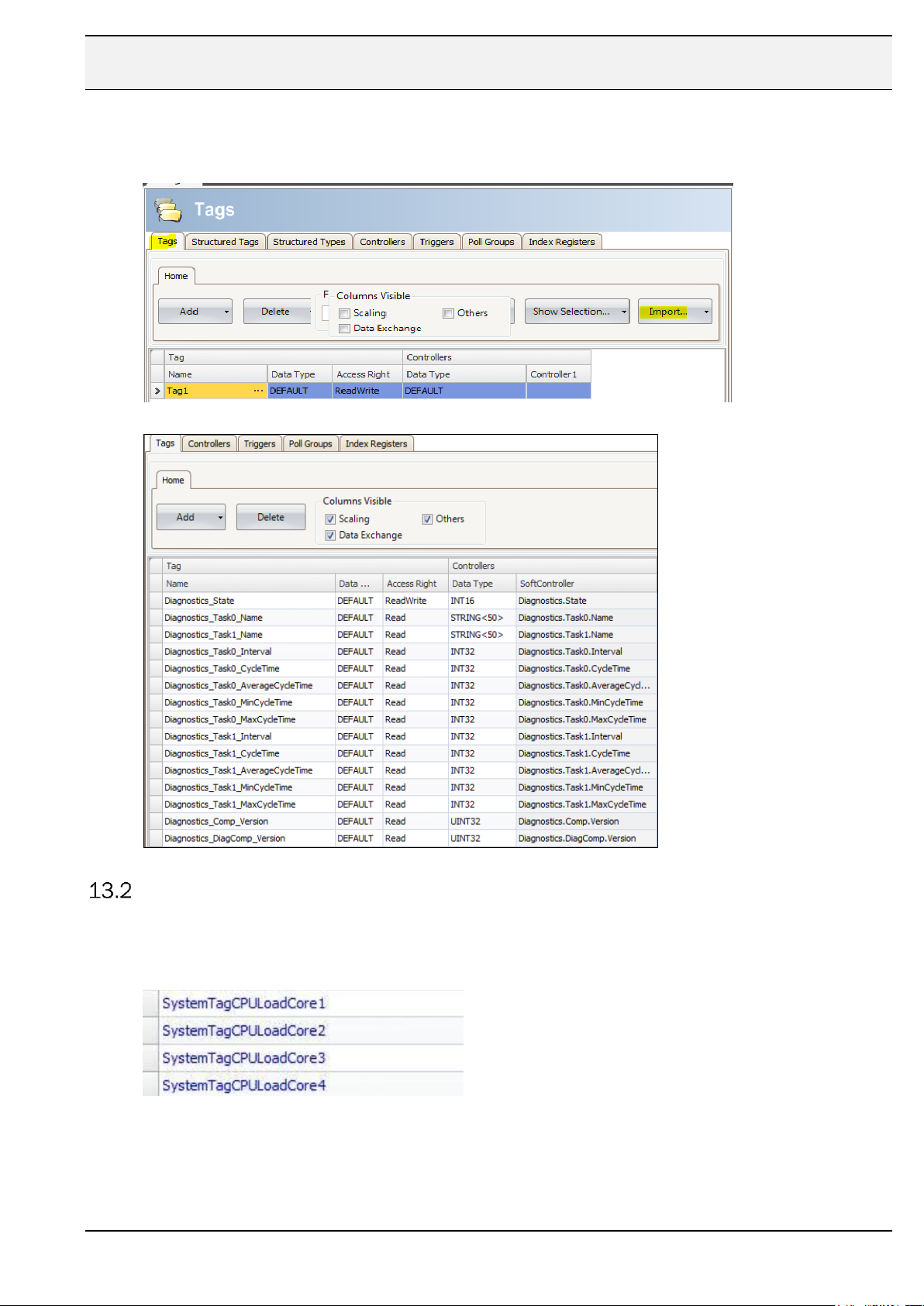Click the ellipsis button in Tag1 cell
This screenshot has height=1306, width=924.
258,391
